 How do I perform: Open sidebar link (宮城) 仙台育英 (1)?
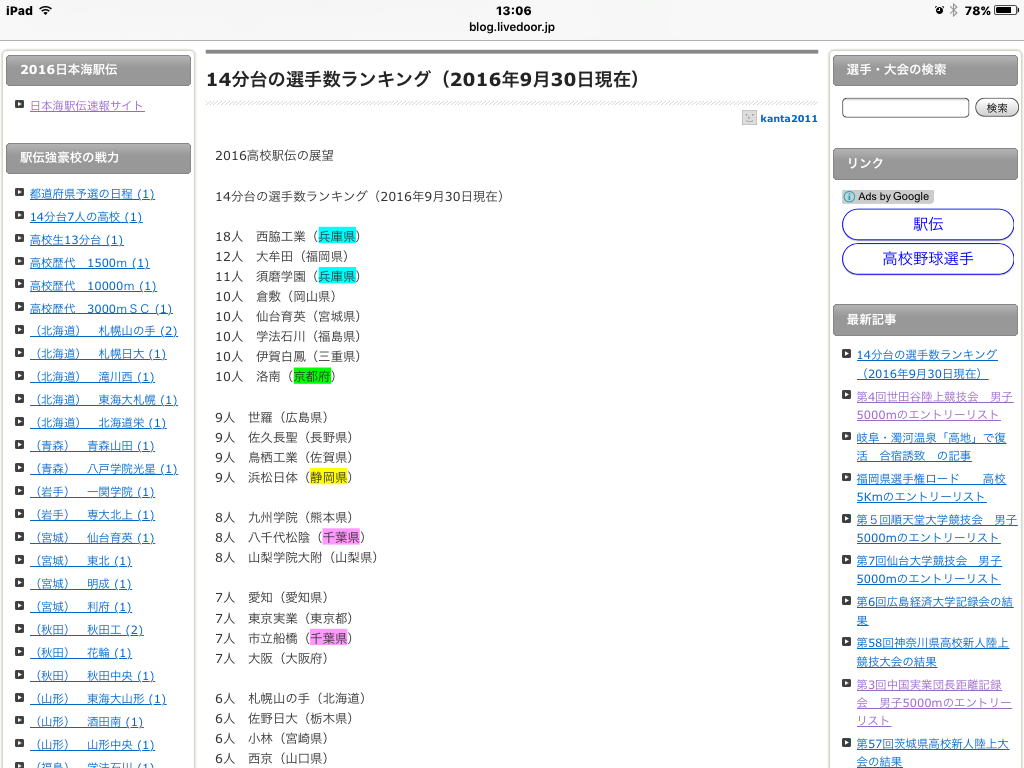92,537
